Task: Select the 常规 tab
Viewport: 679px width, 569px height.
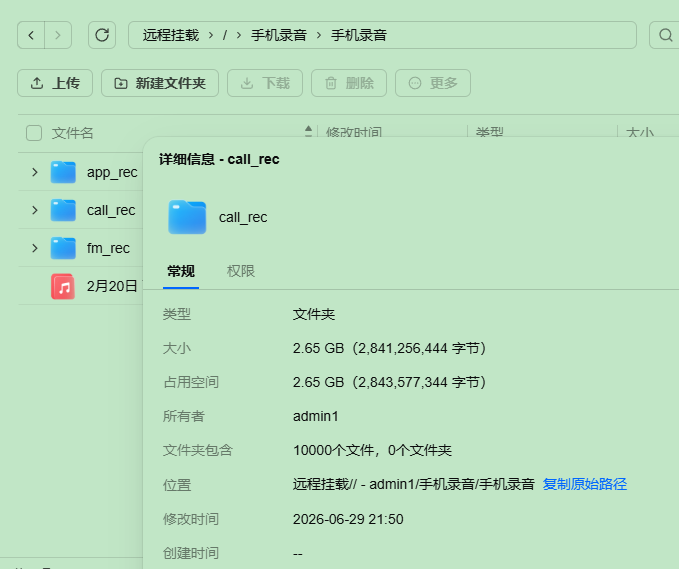Action: [181, 271]
